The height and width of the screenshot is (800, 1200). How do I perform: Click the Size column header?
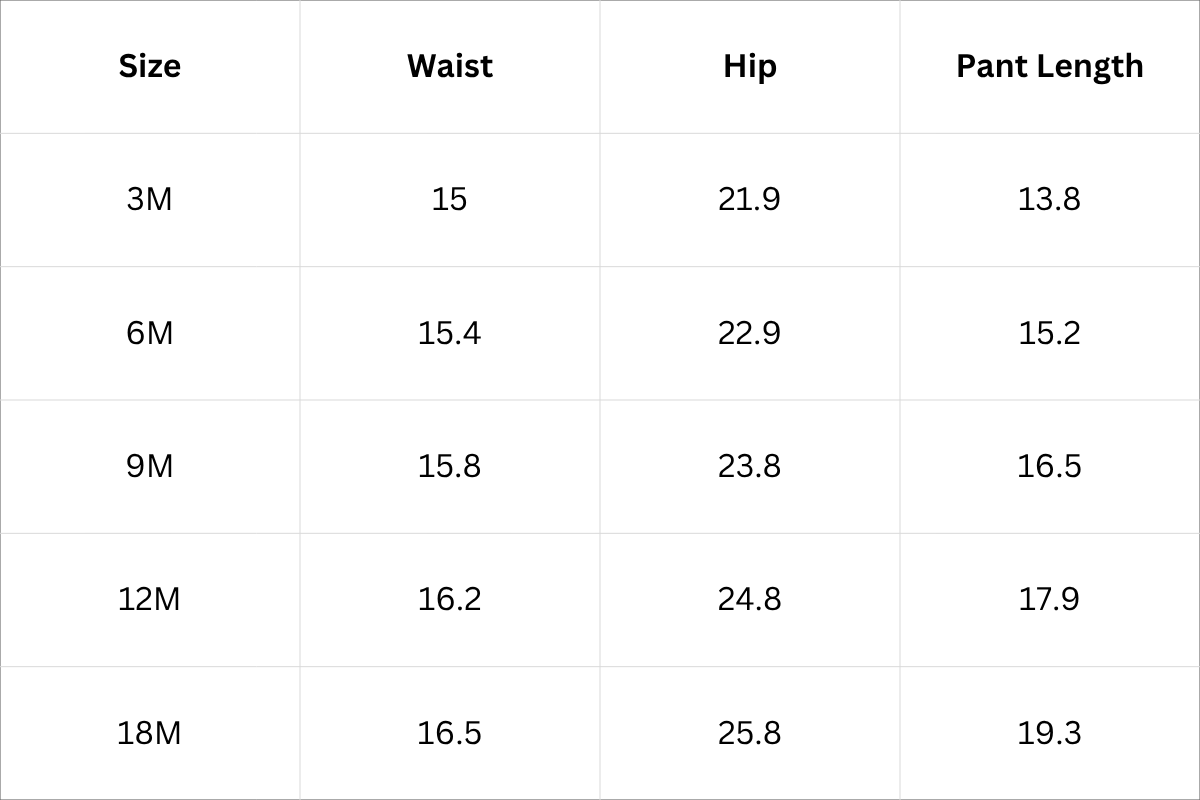[150, 66]
